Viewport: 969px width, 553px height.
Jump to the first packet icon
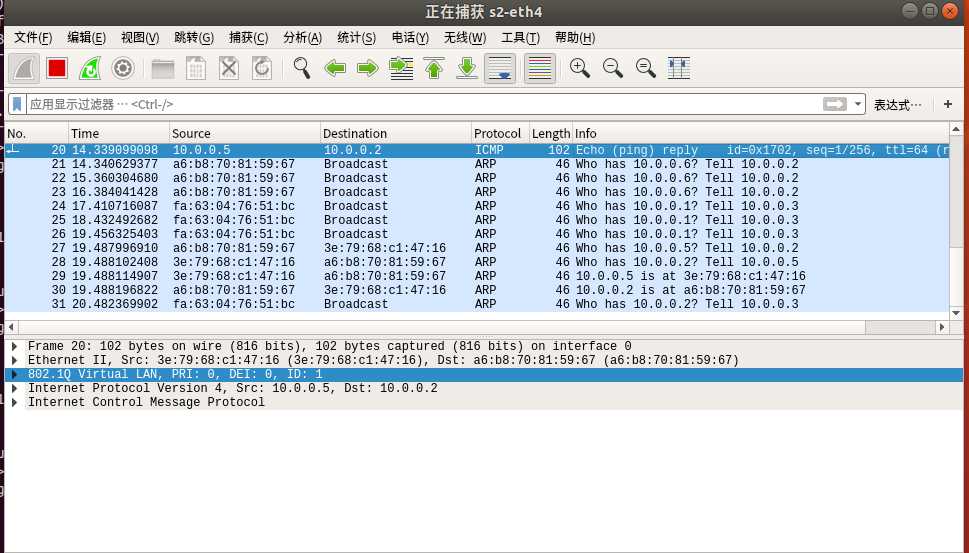[434, 68]
